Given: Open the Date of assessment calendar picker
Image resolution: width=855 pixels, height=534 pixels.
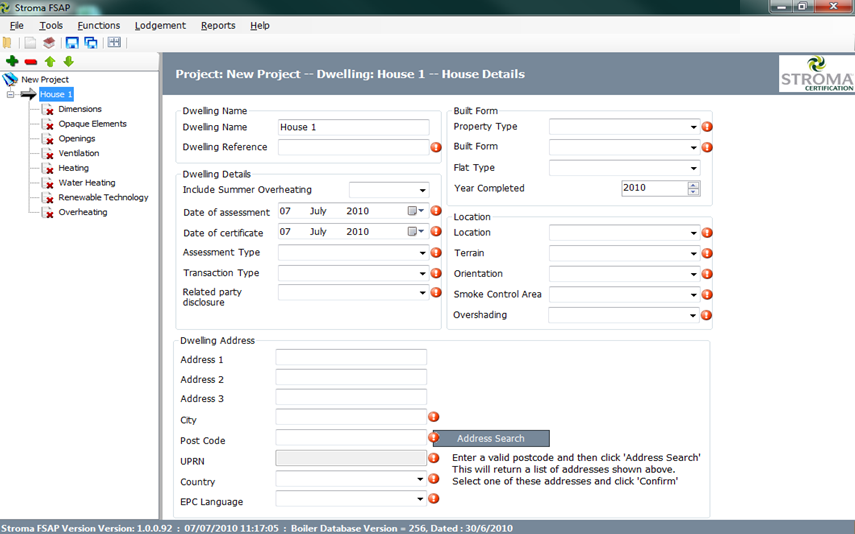Looking at the screenshot, I should click(x=416, y=211).
